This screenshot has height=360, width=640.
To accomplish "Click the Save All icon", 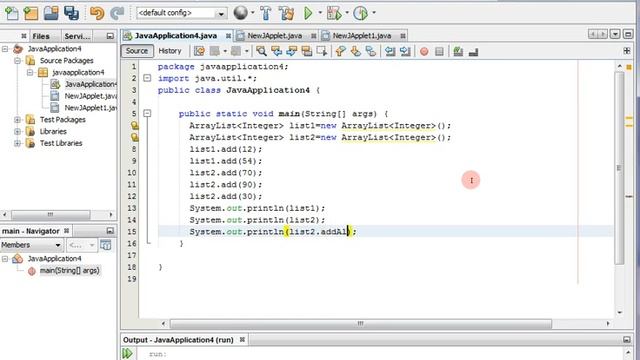I will point(71,13).
